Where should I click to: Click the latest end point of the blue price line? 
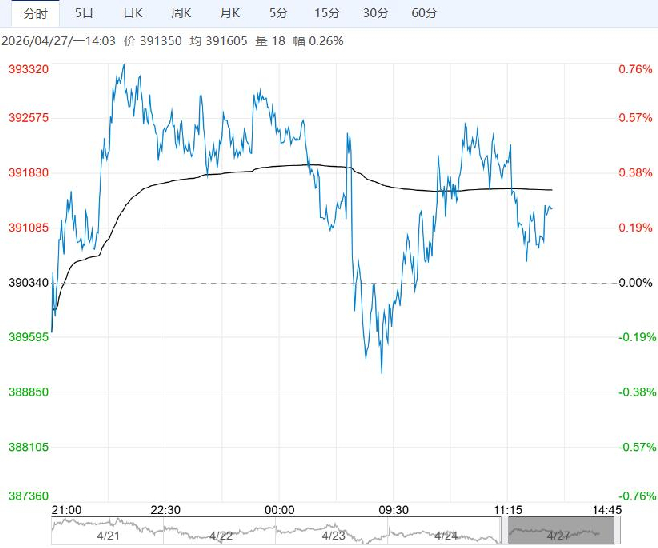552,208
